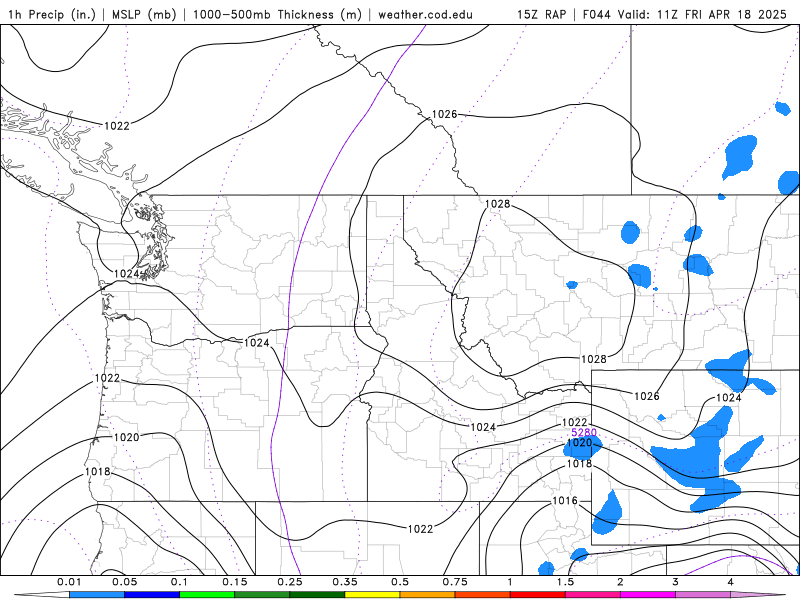Image resolution: width=800 pixels, height=600 pixels.
Task: Click the purple 5280 thickness label
Action: coord(584,433)
